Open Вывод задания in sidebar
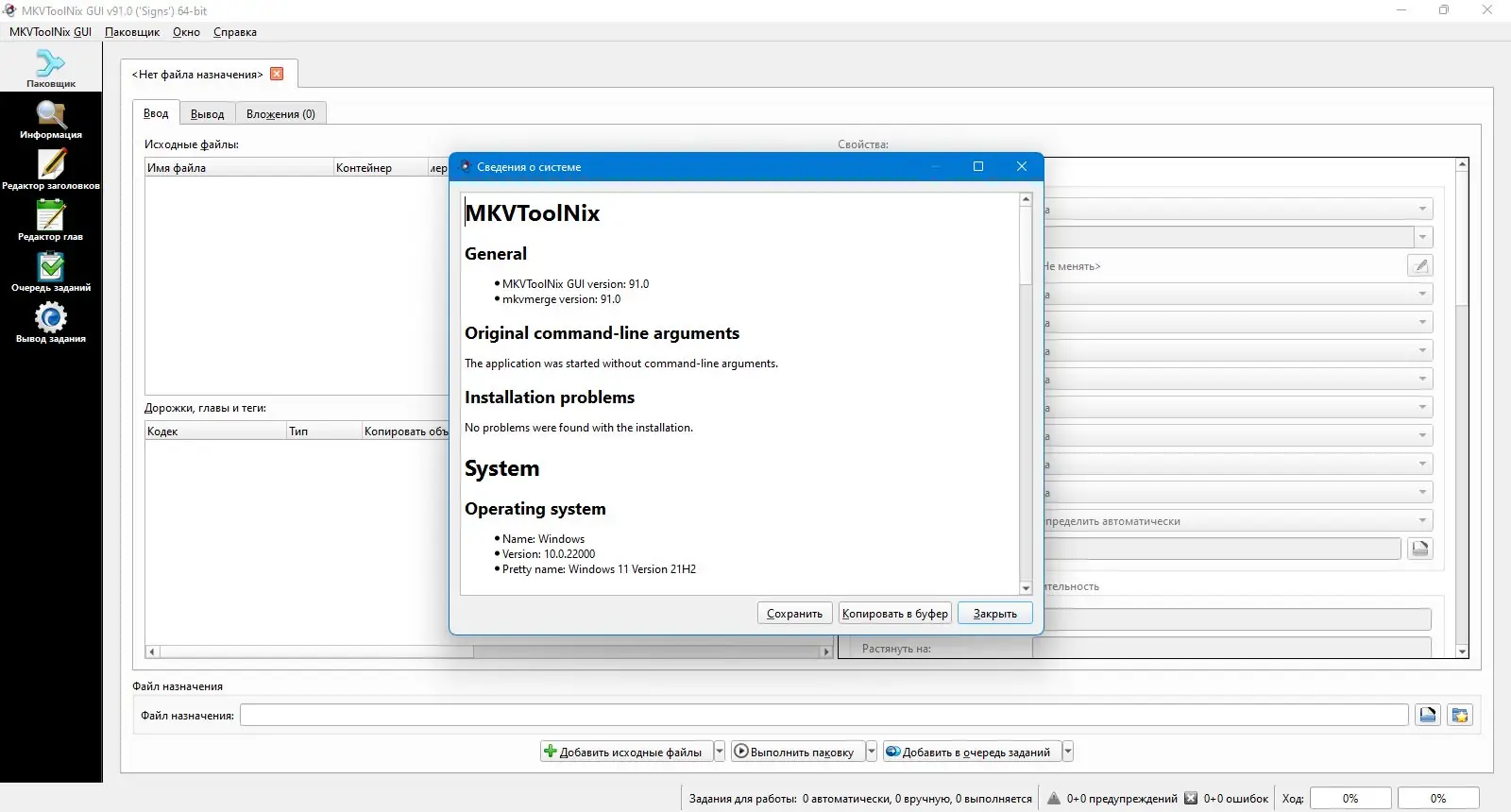 [50, 323]
